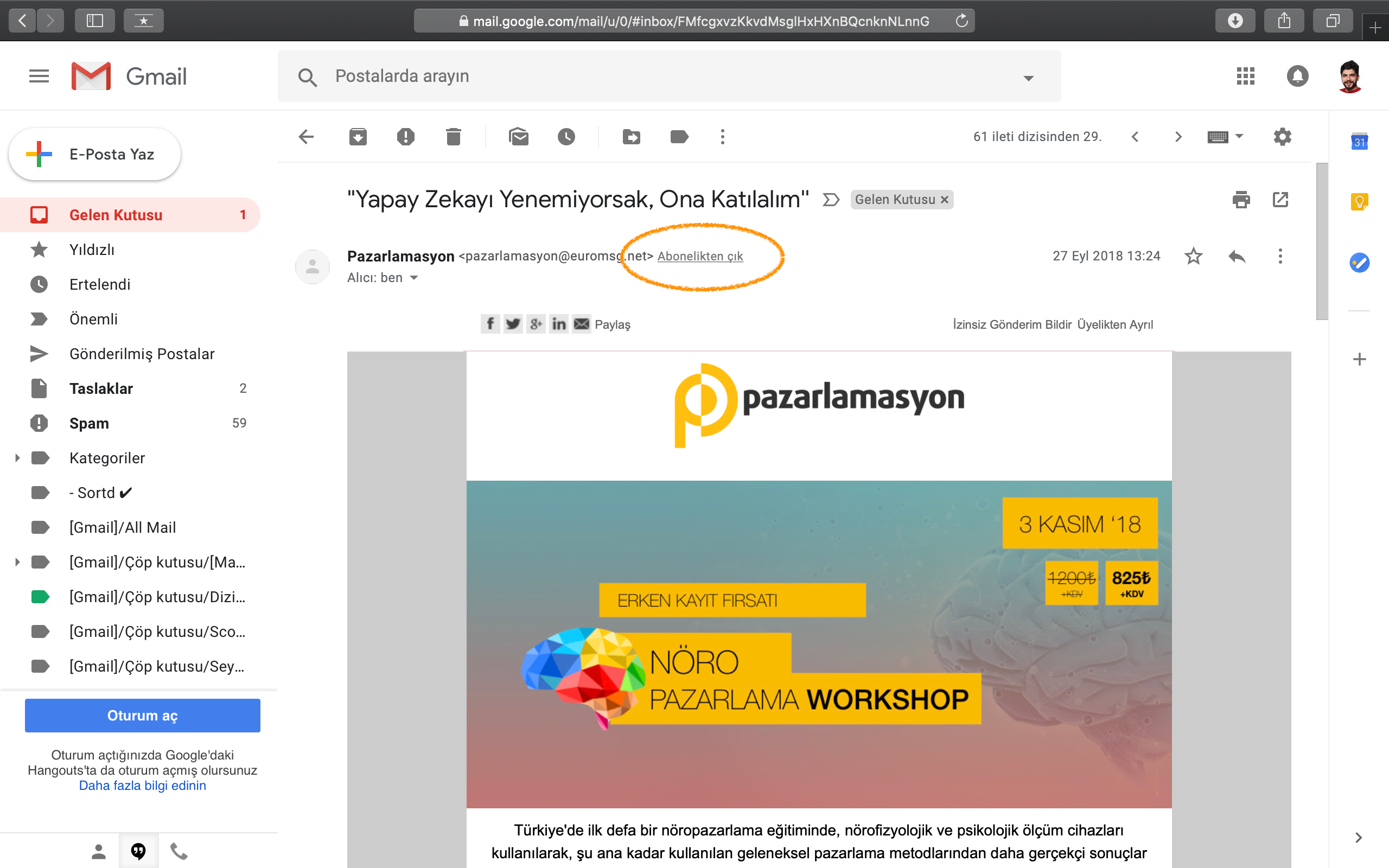Open more actions in email toolbar
The width and height of the screenshot is (1389, 868).
click(723, 137)
